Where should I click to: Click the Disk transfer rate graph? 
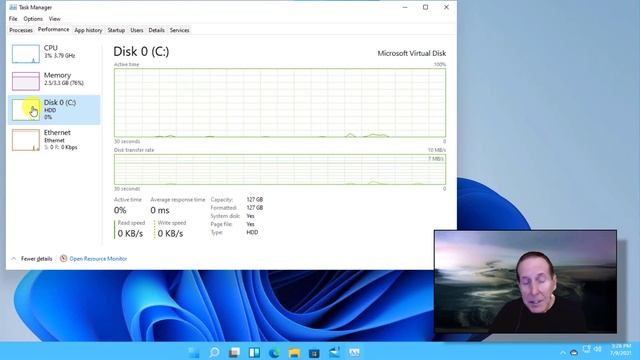[280, 169]
